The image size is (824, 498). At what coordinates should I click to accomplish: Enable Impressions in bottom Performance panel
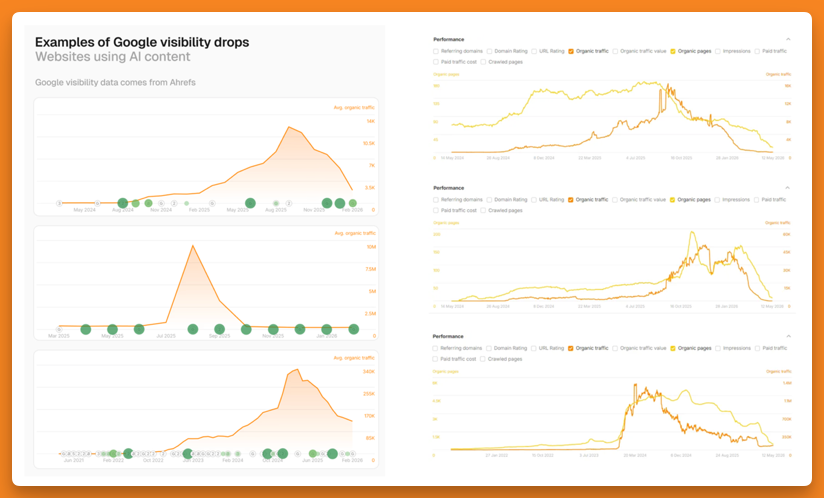tap(717, 348)
